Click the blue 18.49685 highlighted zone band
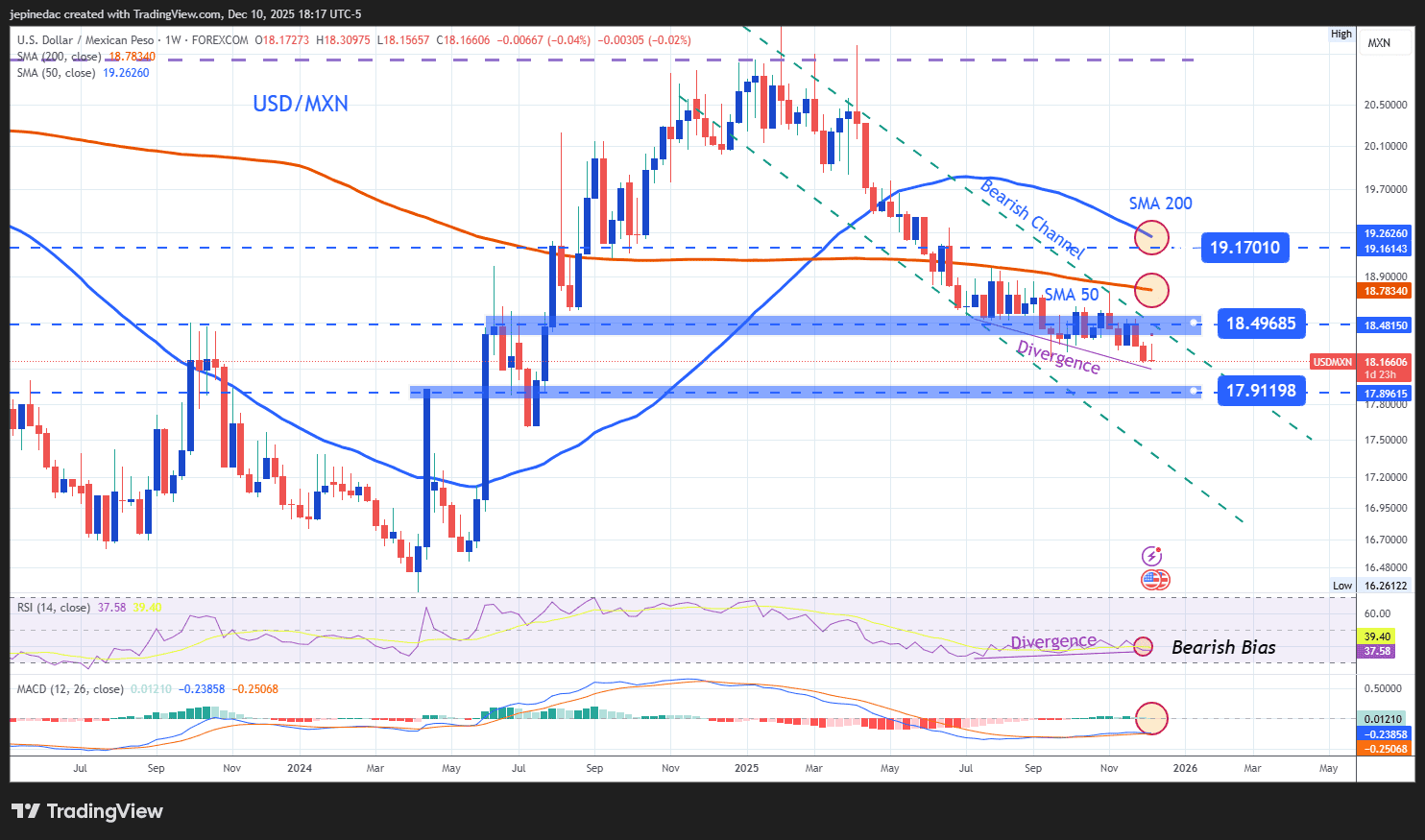1425x840 pixels. [1261, 324]
